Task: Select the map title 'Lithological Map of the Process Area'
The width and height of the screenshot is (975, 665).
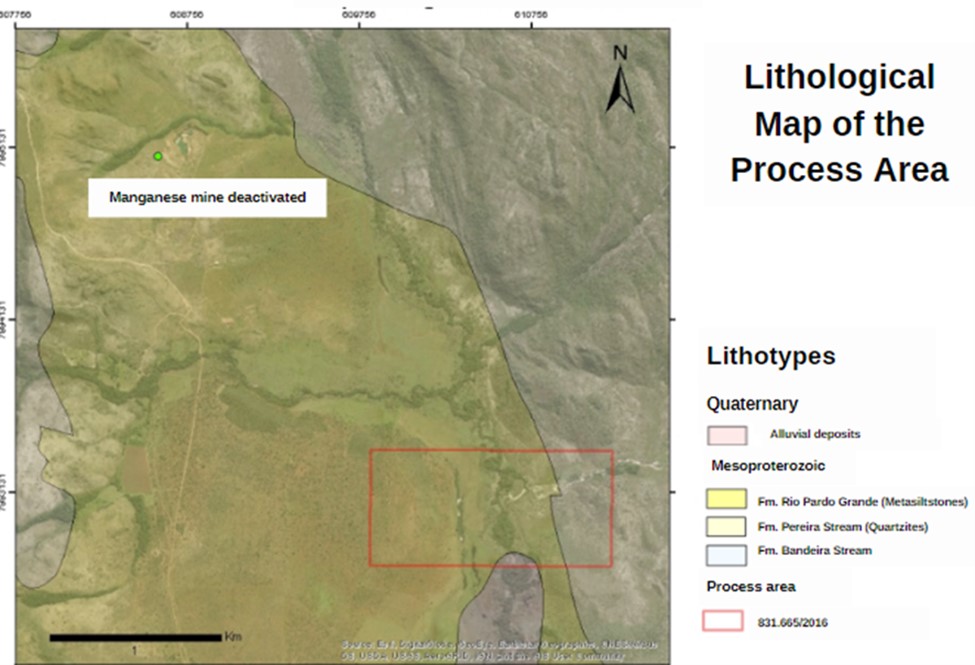Action: (839, 123)
